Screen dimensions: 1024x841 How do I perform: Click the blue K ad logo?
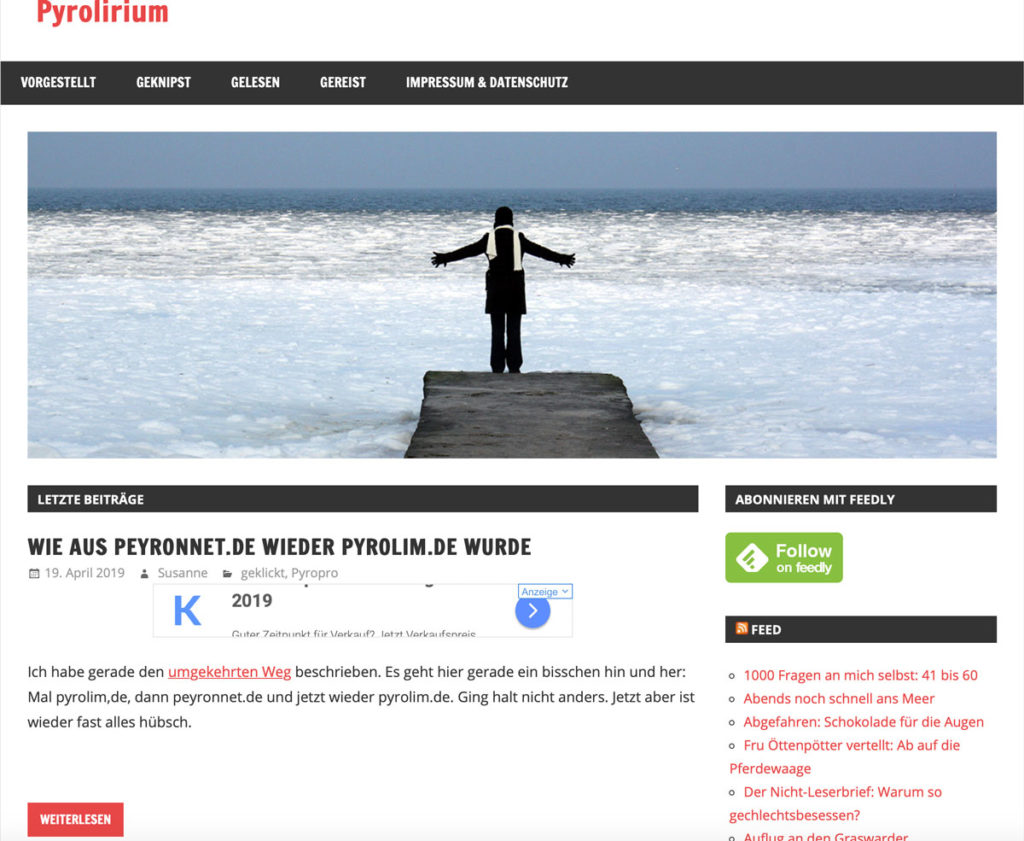point(187,611)
